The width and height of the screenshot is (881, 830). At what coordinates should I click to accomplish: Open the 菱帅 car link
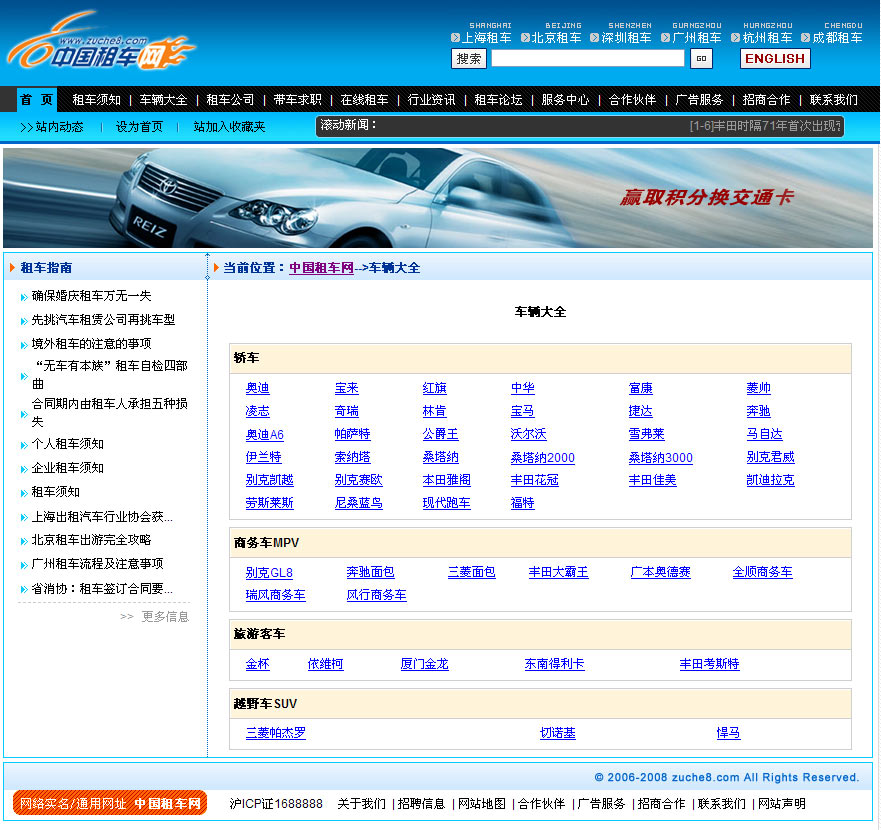[x=759, y=388]
